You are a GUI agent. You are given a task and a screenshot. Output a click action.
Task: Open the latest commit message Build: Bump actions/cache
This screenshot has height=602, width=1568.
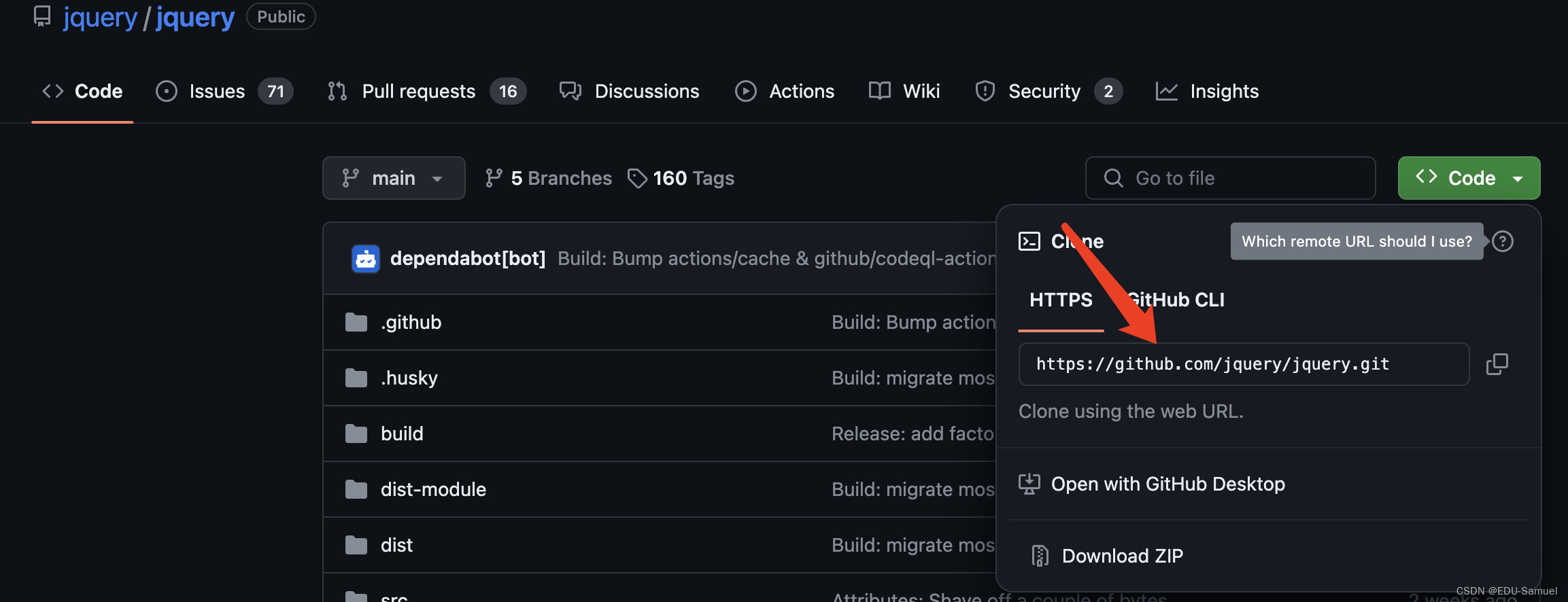pyautogui.click(x=777, y=258)
